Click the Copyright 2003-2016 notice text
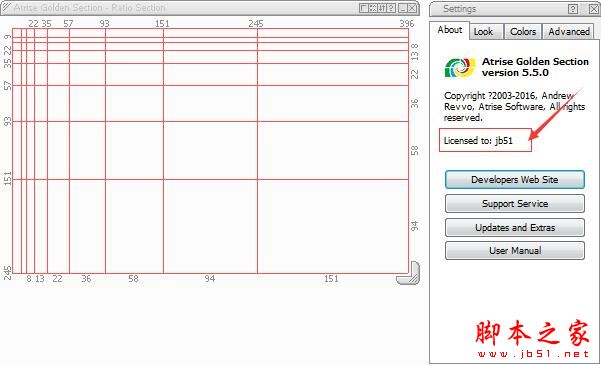 [x=514, y=107]
